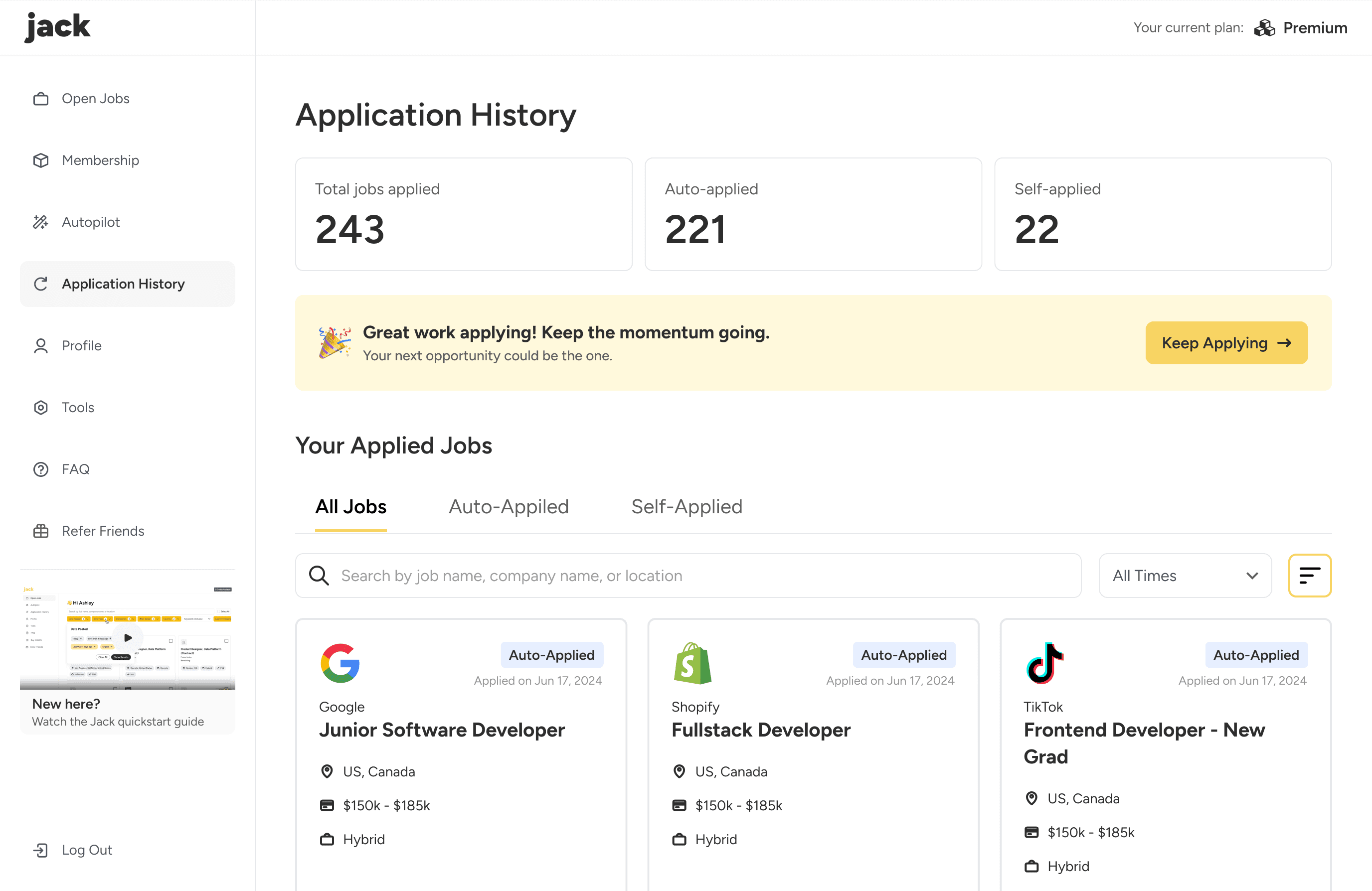The width and height of the screenshot is (1372, 891).
Task: Click the Profile person icon
Action: click(40, 346)
